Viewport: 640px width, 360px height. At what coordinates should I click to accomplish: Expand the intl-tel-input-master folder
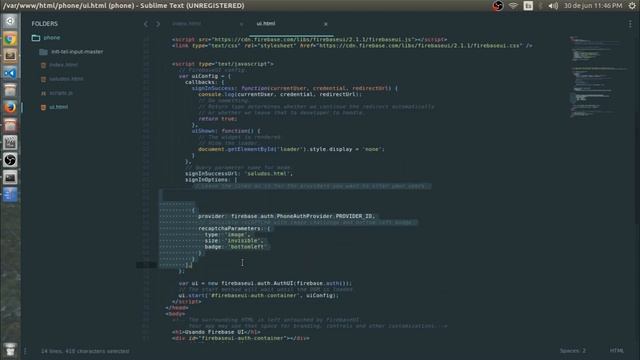click(77, 52)
